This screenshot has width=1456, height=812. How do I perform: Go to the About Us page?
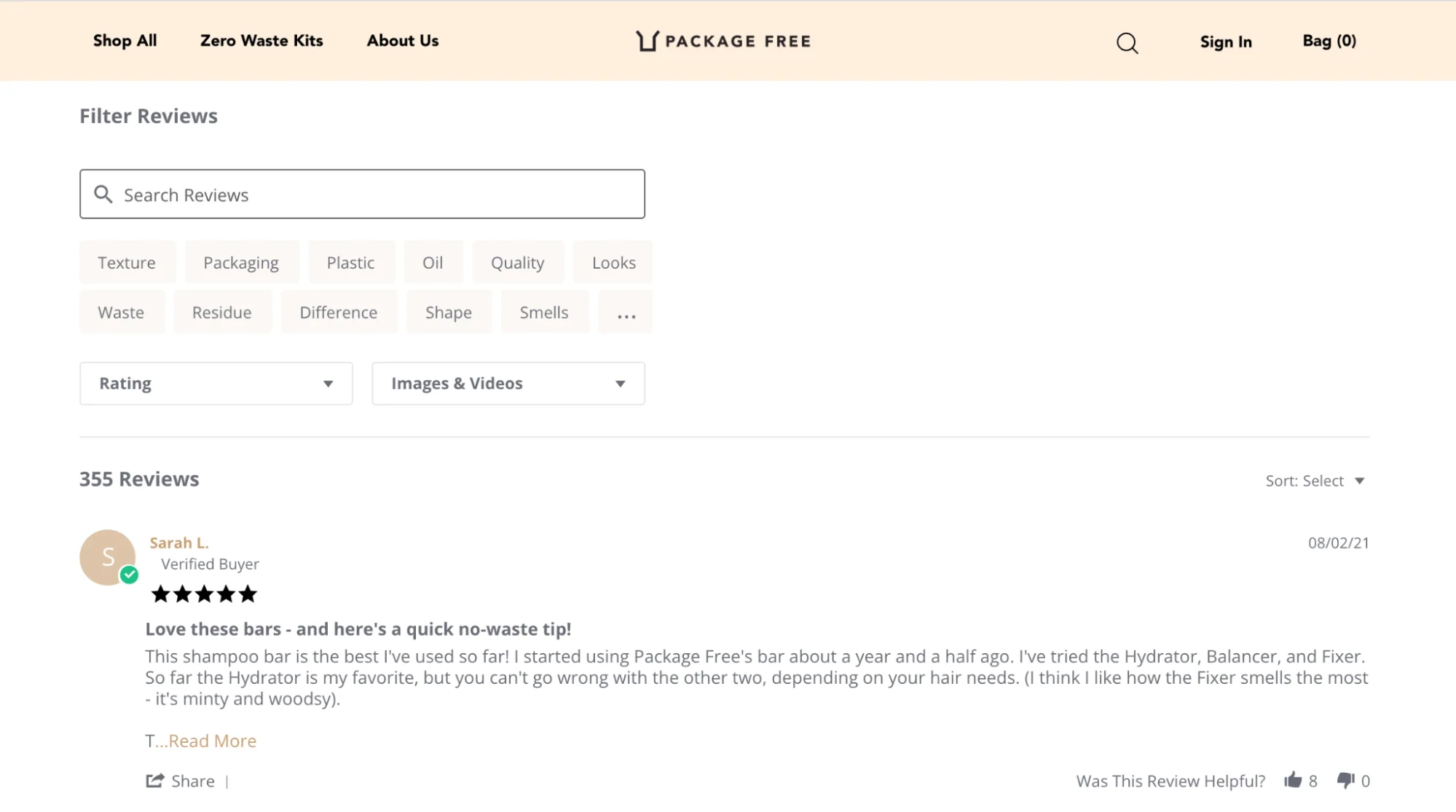click(402, 41)
